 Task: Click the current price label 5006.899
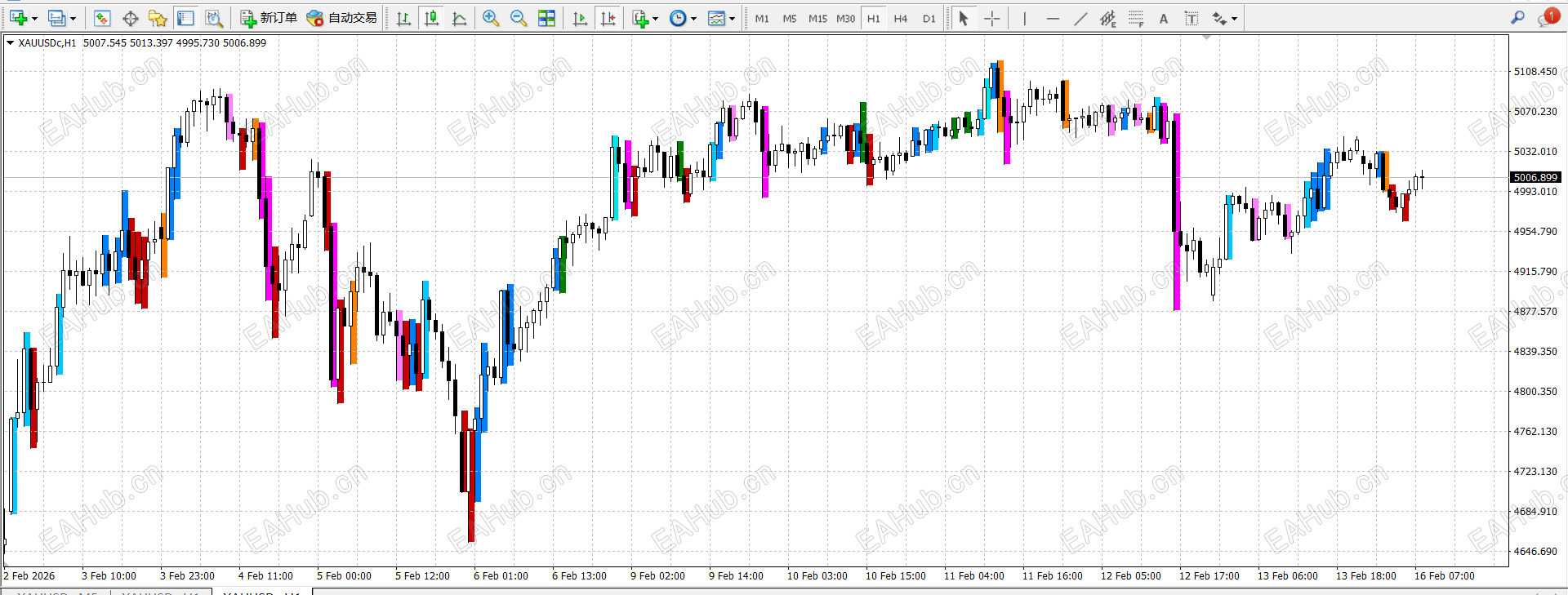tap(1535, 177)
